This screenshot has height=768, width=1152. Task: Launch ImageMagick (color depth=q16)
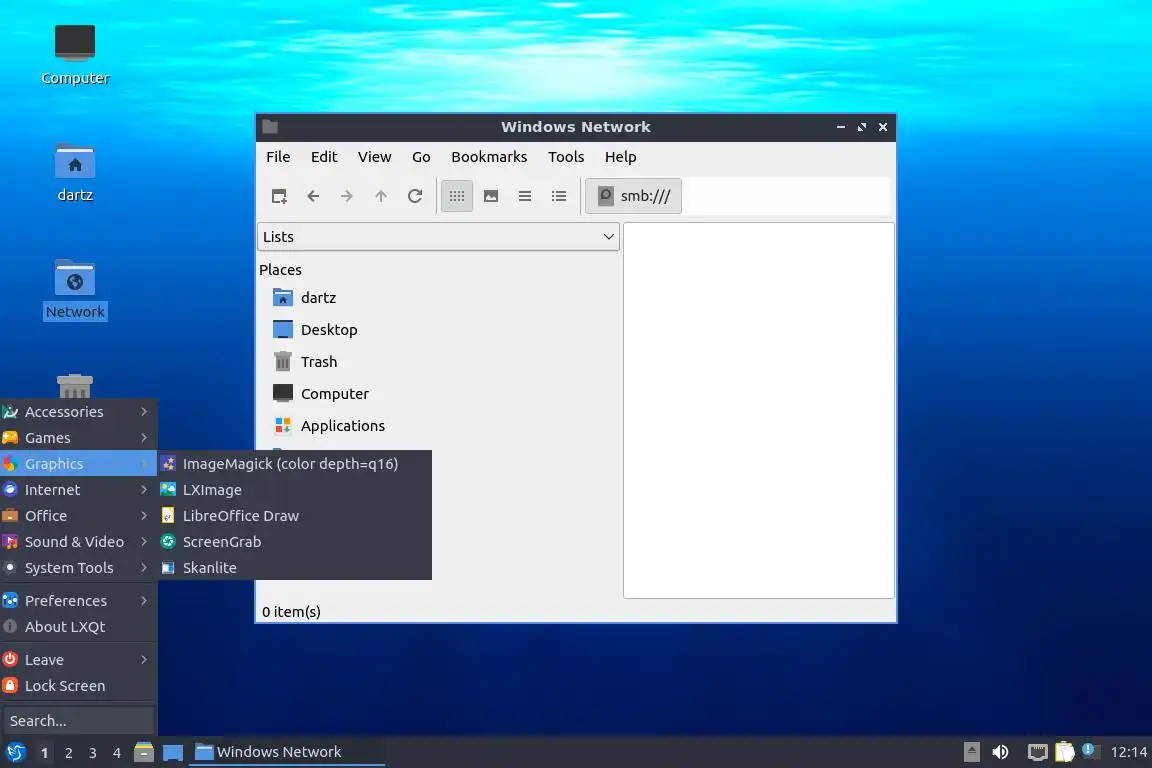(295, 464)
